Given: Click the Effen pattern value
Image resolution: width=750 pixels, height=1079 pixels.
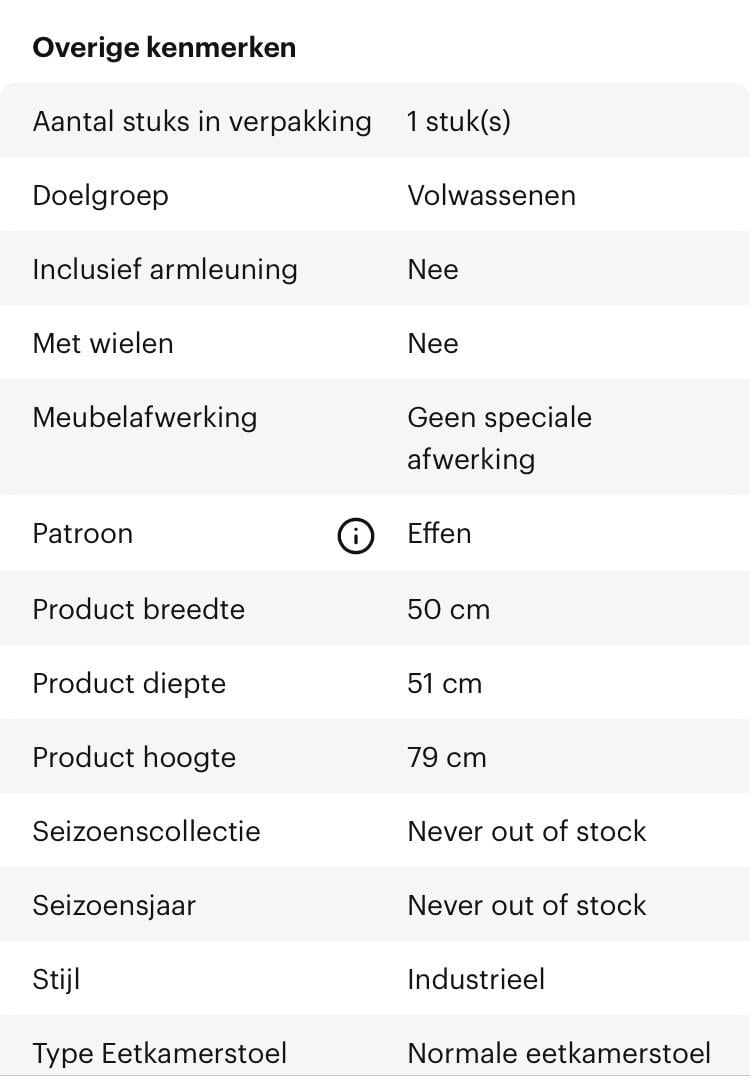Looking at the screenshot, I should click(439, 533).
